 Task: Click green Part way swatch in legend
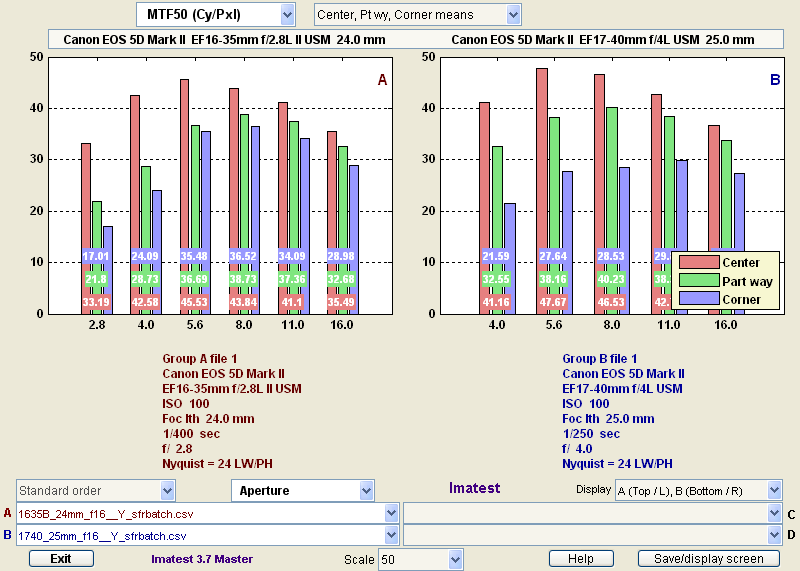point(699,281)
